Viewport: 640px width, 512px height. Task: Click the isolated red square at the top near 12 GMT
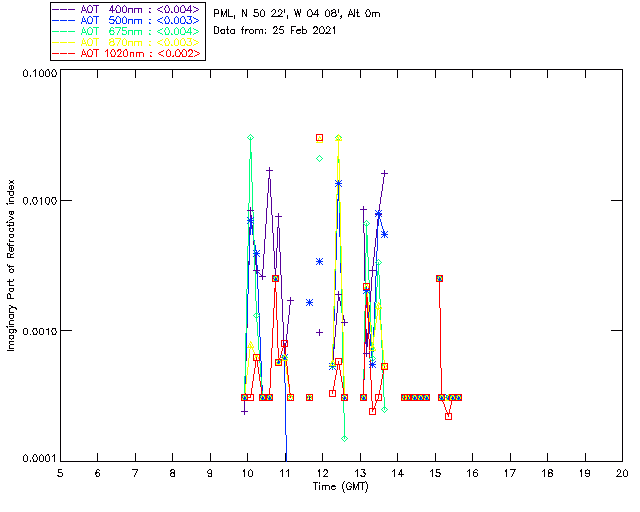(x=320, y=138)
